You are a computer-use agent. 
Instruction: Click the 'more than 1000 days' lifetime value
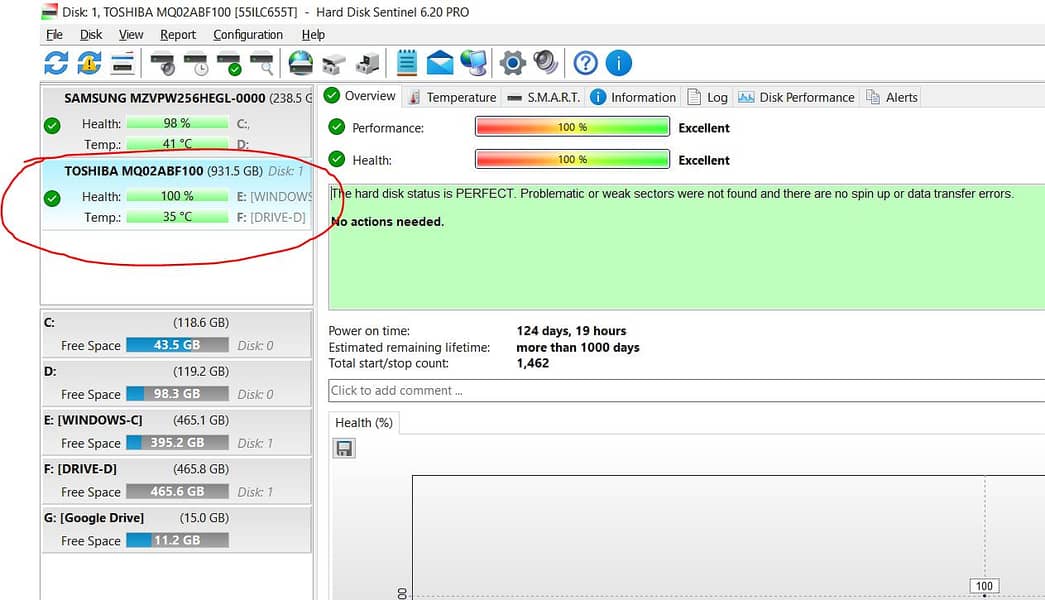pyautogui.click(x=578, y=347)
